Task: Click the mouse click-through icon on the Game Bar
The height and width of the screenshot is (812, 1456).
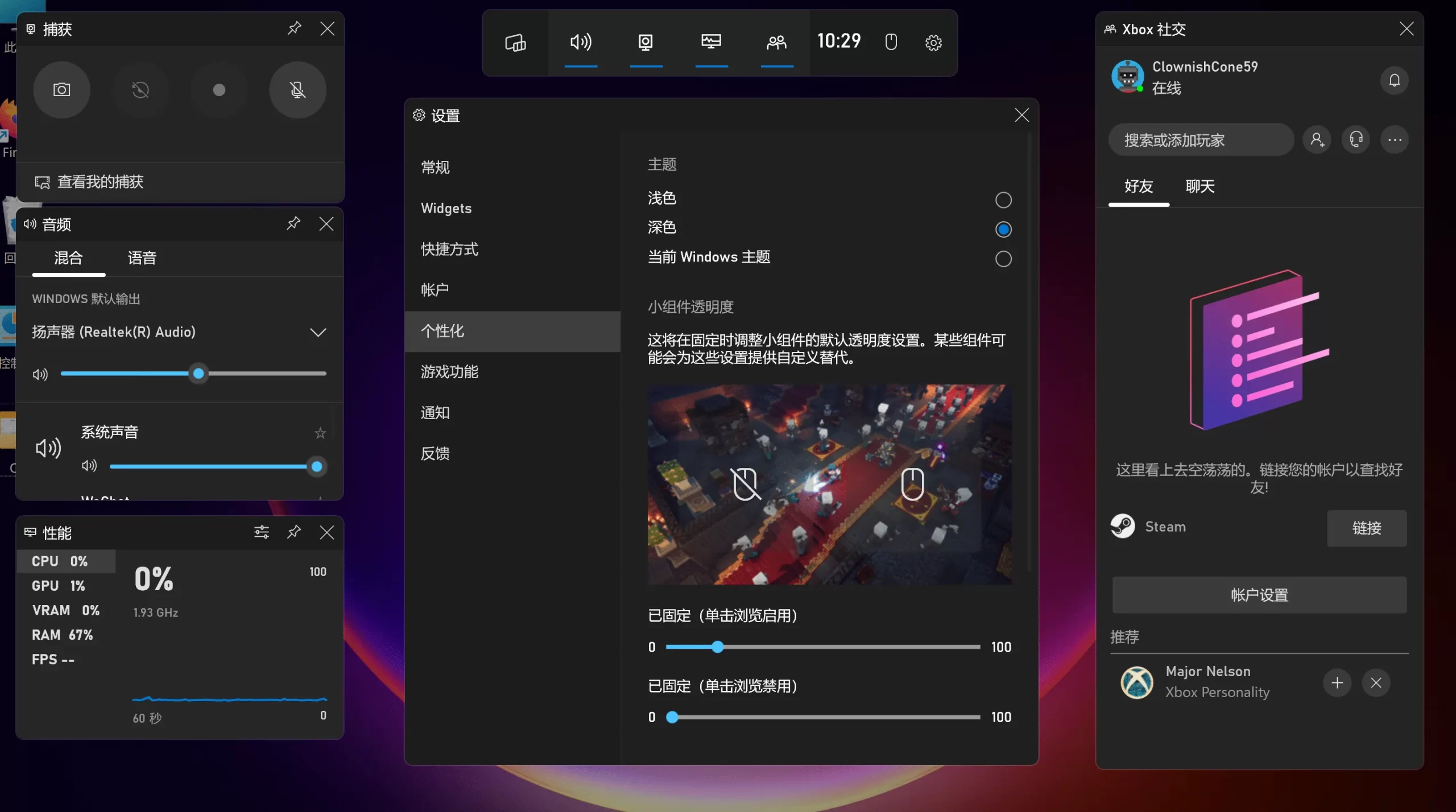Action: (891, 42)
